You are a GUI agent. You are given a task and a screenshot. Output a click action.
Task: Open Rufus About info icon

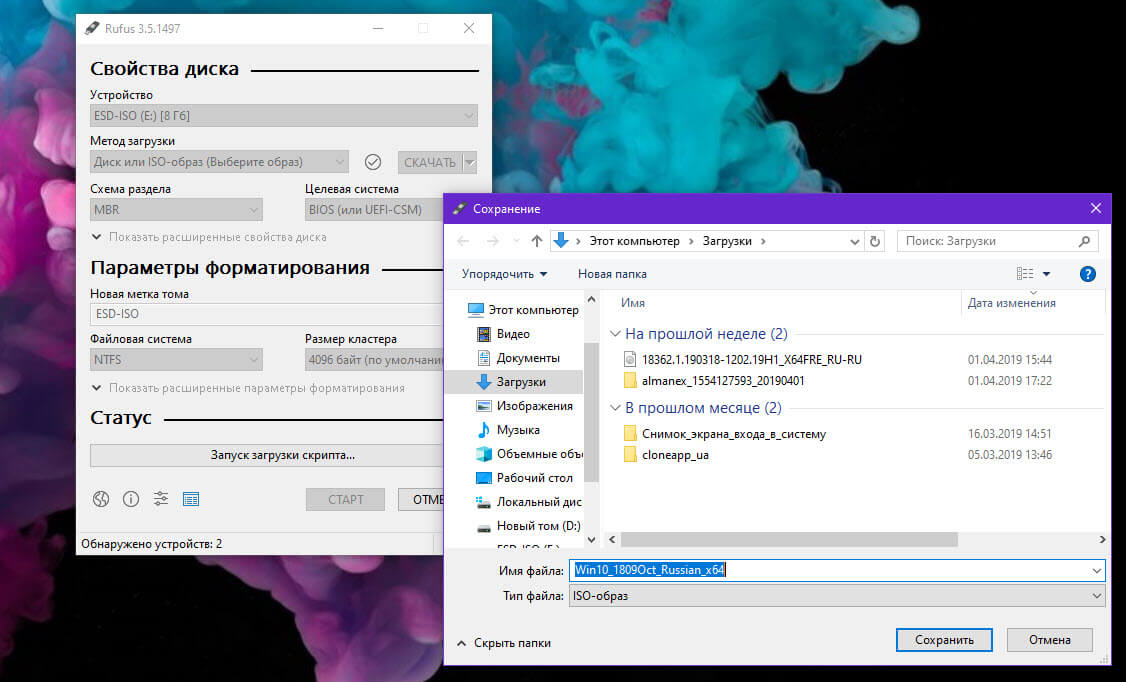(x=131, y=499)
